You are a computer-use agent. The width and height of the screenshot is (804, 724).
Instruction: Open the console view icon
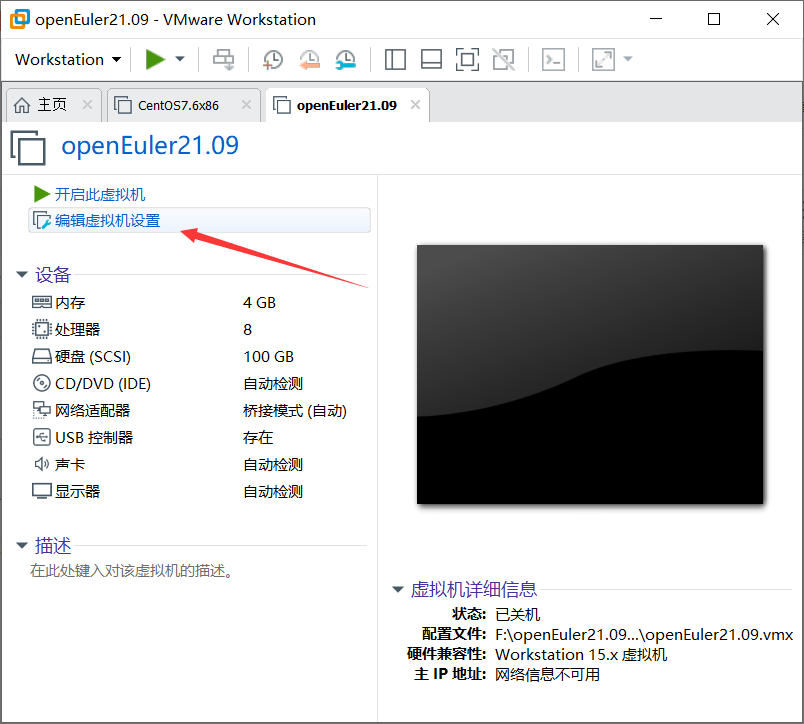(x=553, y=59)
